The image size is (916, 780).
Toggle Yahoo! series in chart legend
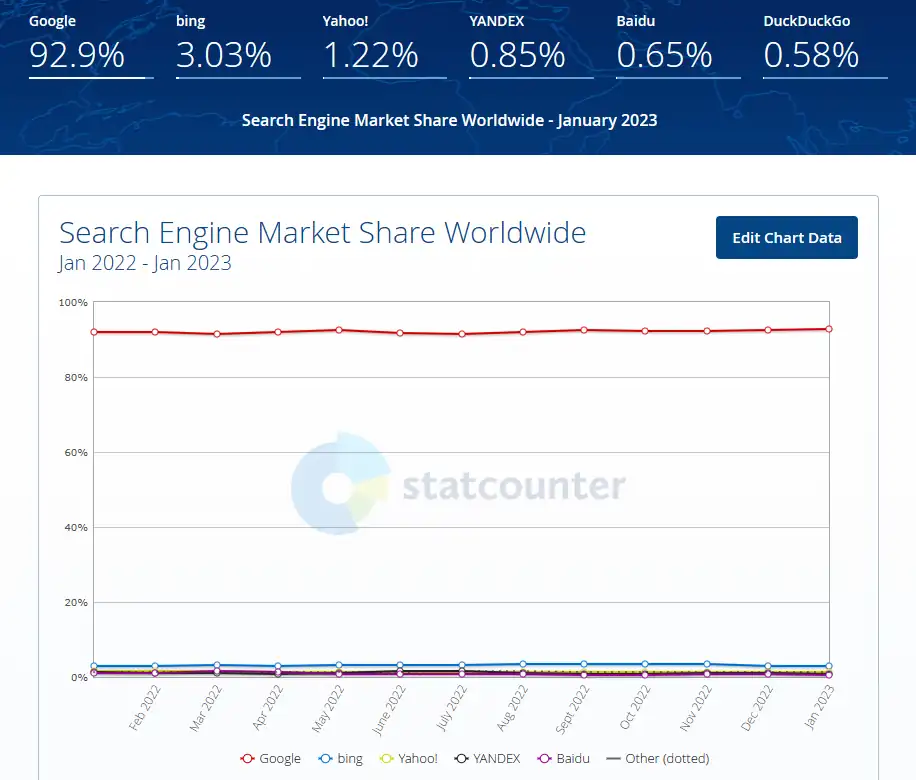point(408,758)
